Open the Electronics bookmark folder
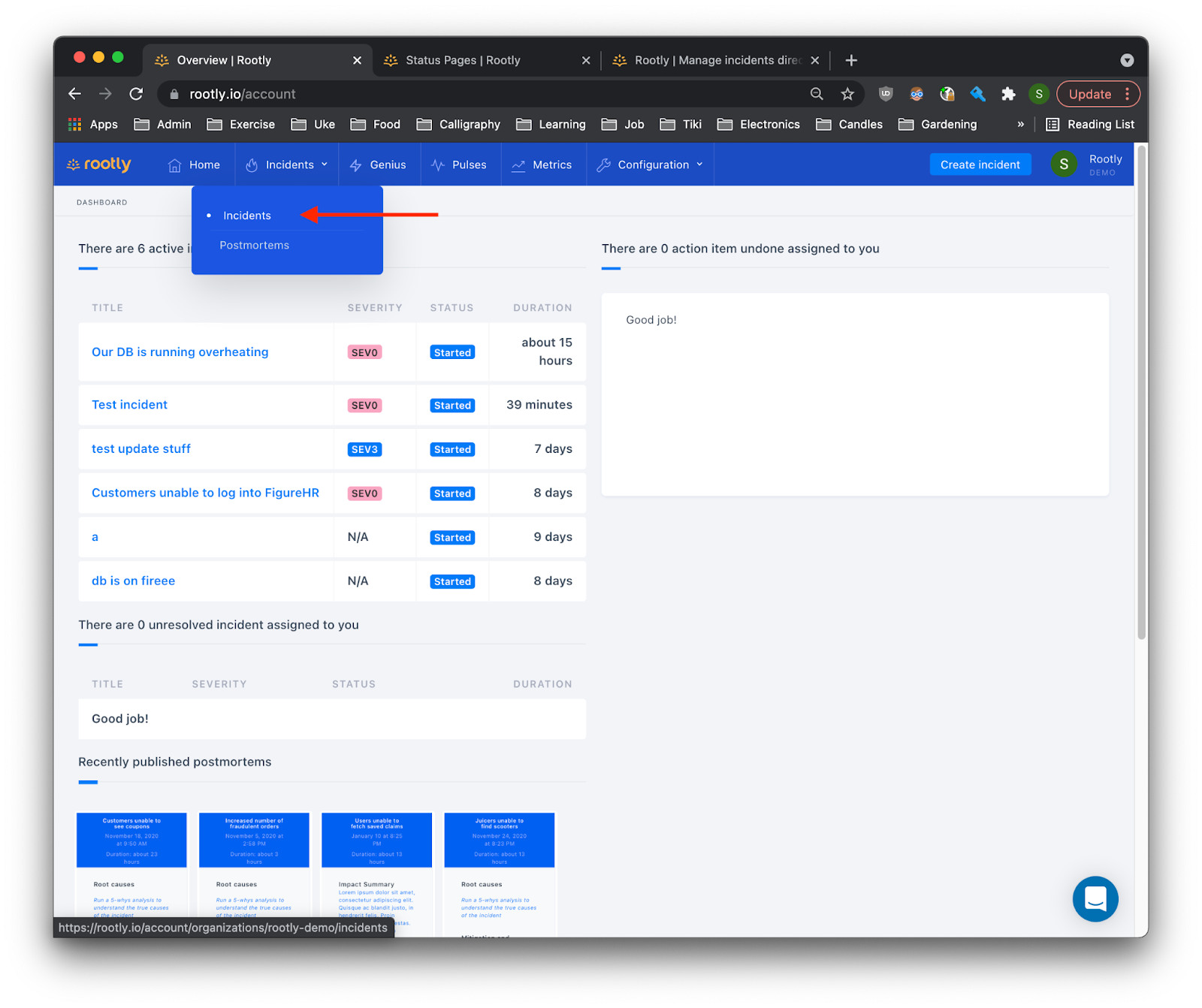The image size is (1202, 1008). tap(759, 124)
